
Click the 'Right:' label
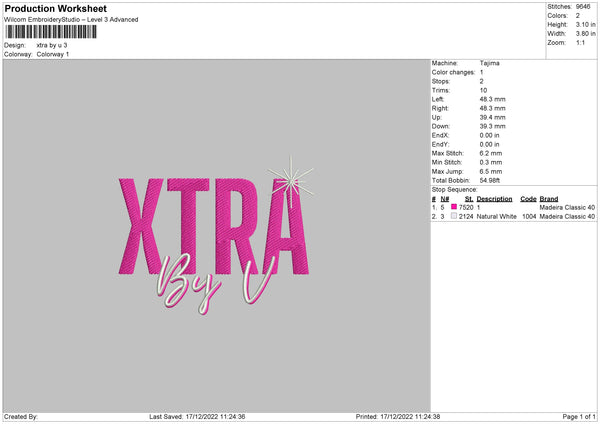point(440,108)
